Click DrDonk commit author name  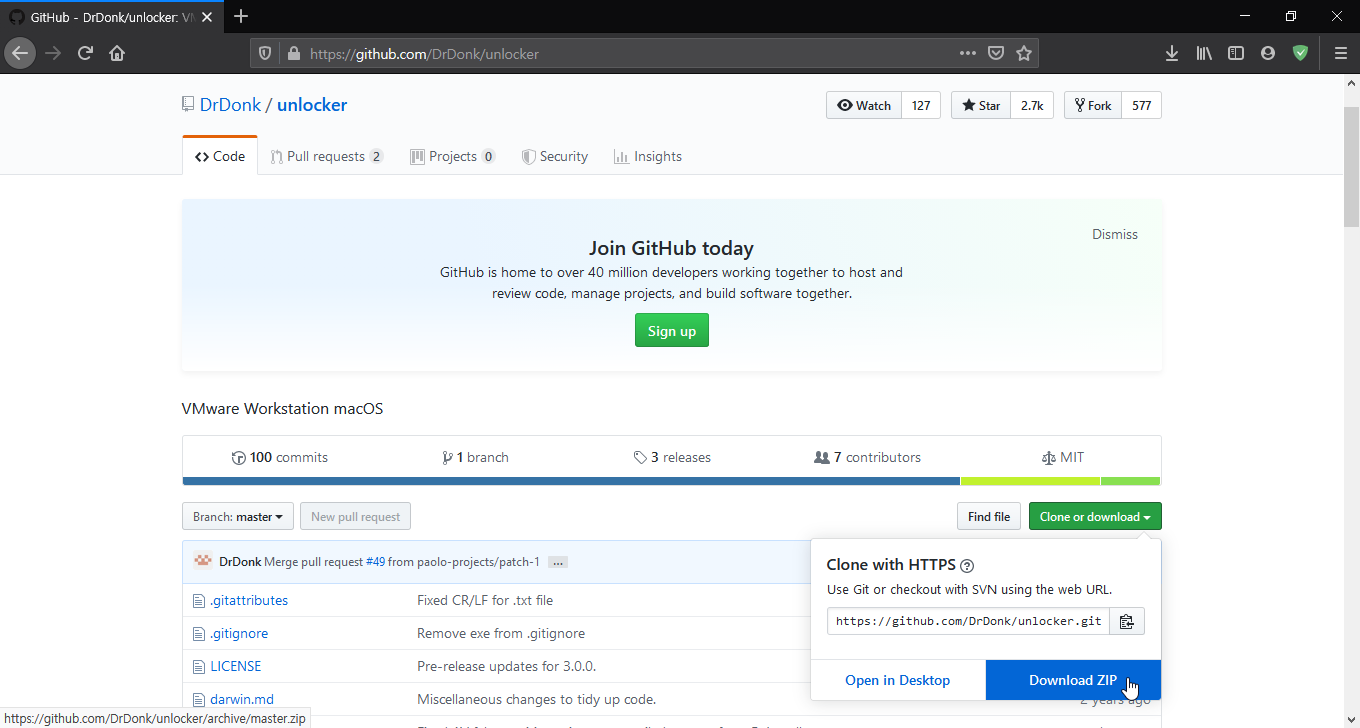pos(240,562)
